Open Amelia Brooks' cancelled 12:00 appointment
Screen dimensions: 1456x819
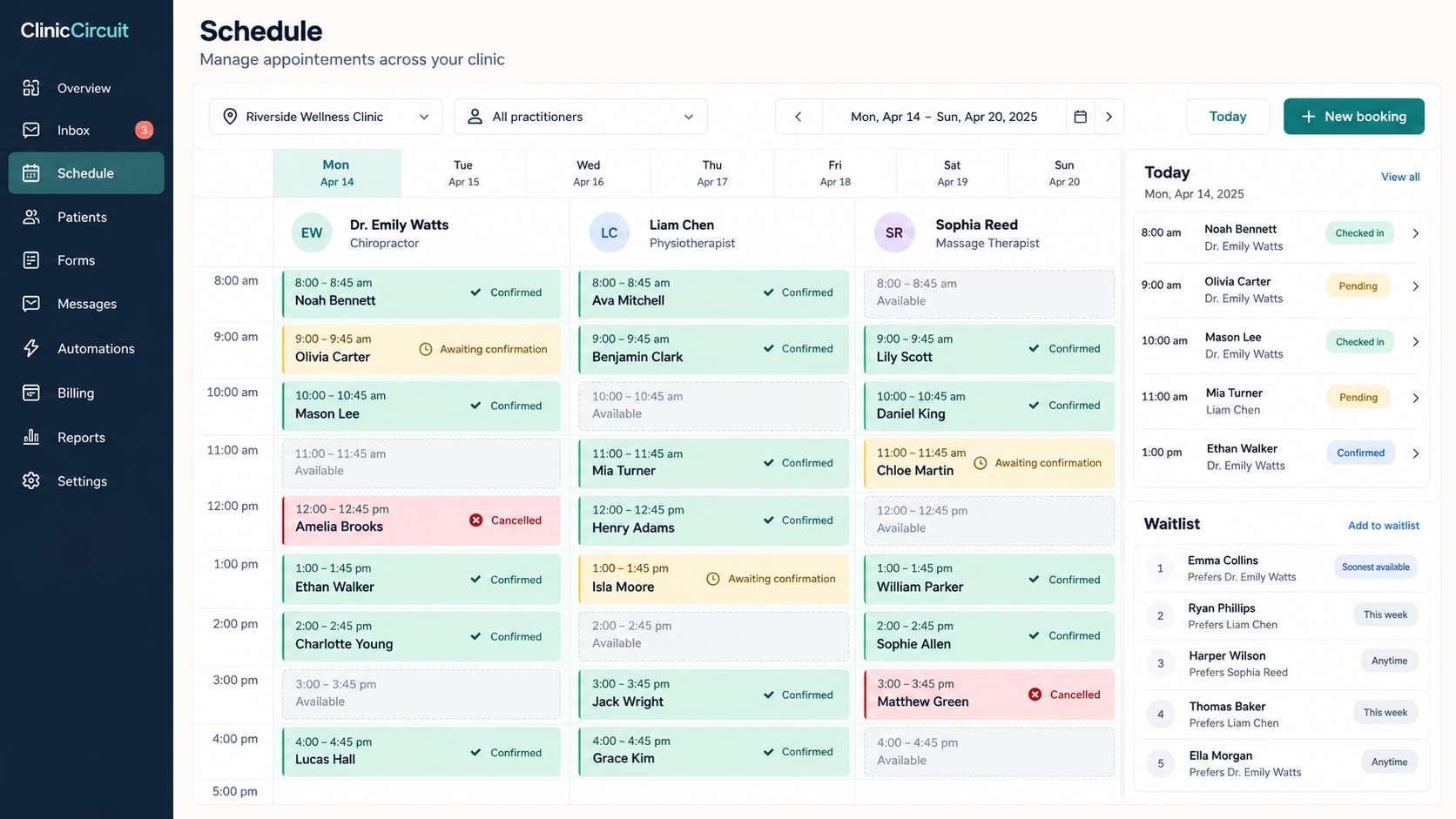pyautogui.click(x=421, y=520)
